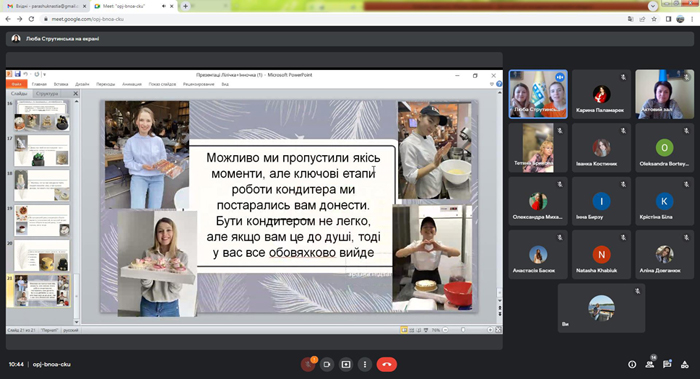Viewport: 700px width, 379px height.
Task: Expand the Chrome tab search chevron
Action: 653,6
